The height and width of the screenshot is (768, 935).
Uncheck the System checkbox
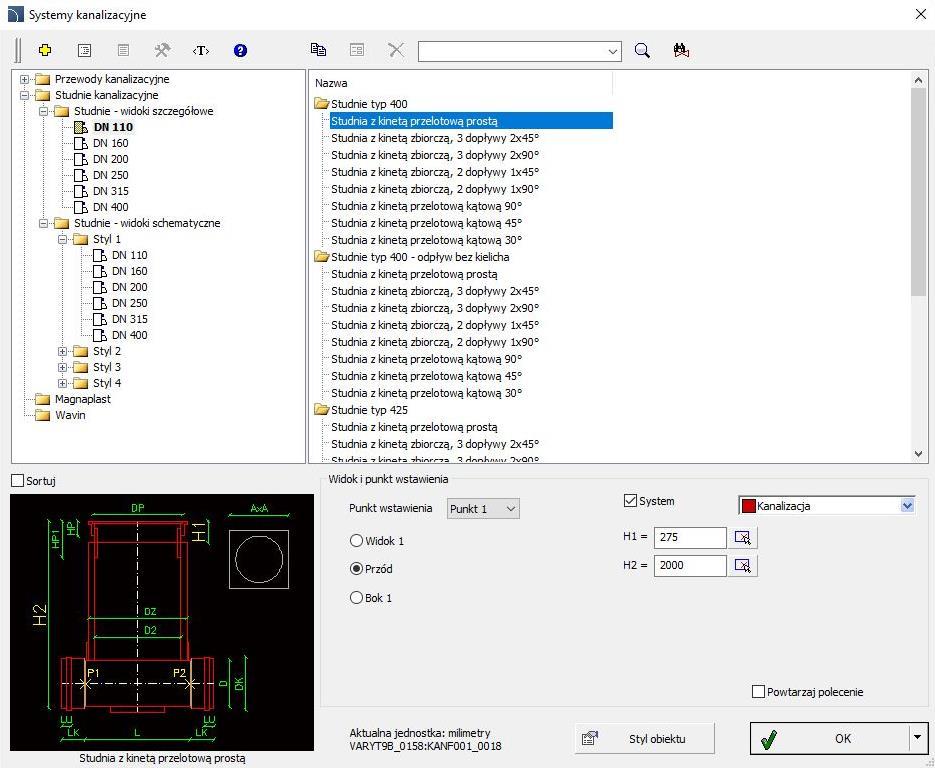click(x=630, y=501)
